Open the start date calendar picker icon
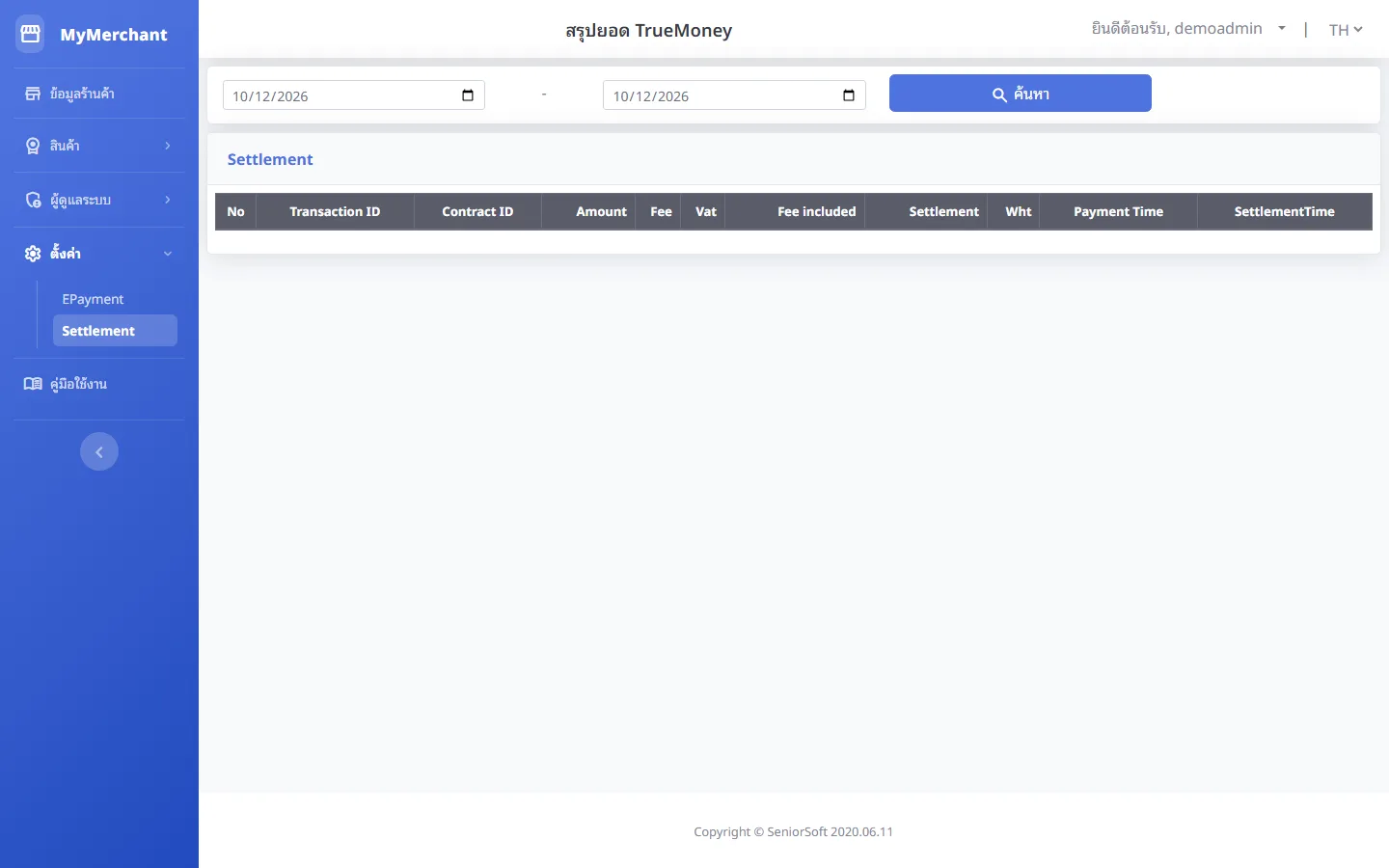The image size is (1389, 868). click(468, 95)
